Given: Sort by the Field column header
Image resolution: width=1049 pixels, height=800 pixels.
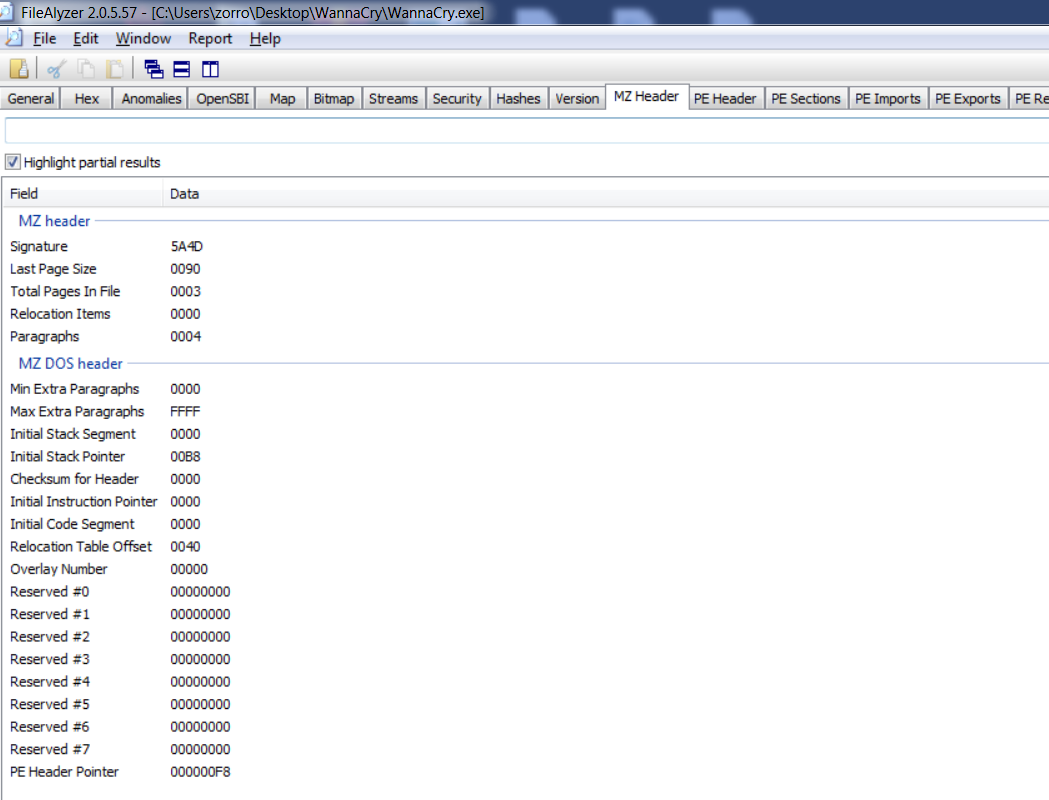Looking at the screenshot, I should point(82,194).
